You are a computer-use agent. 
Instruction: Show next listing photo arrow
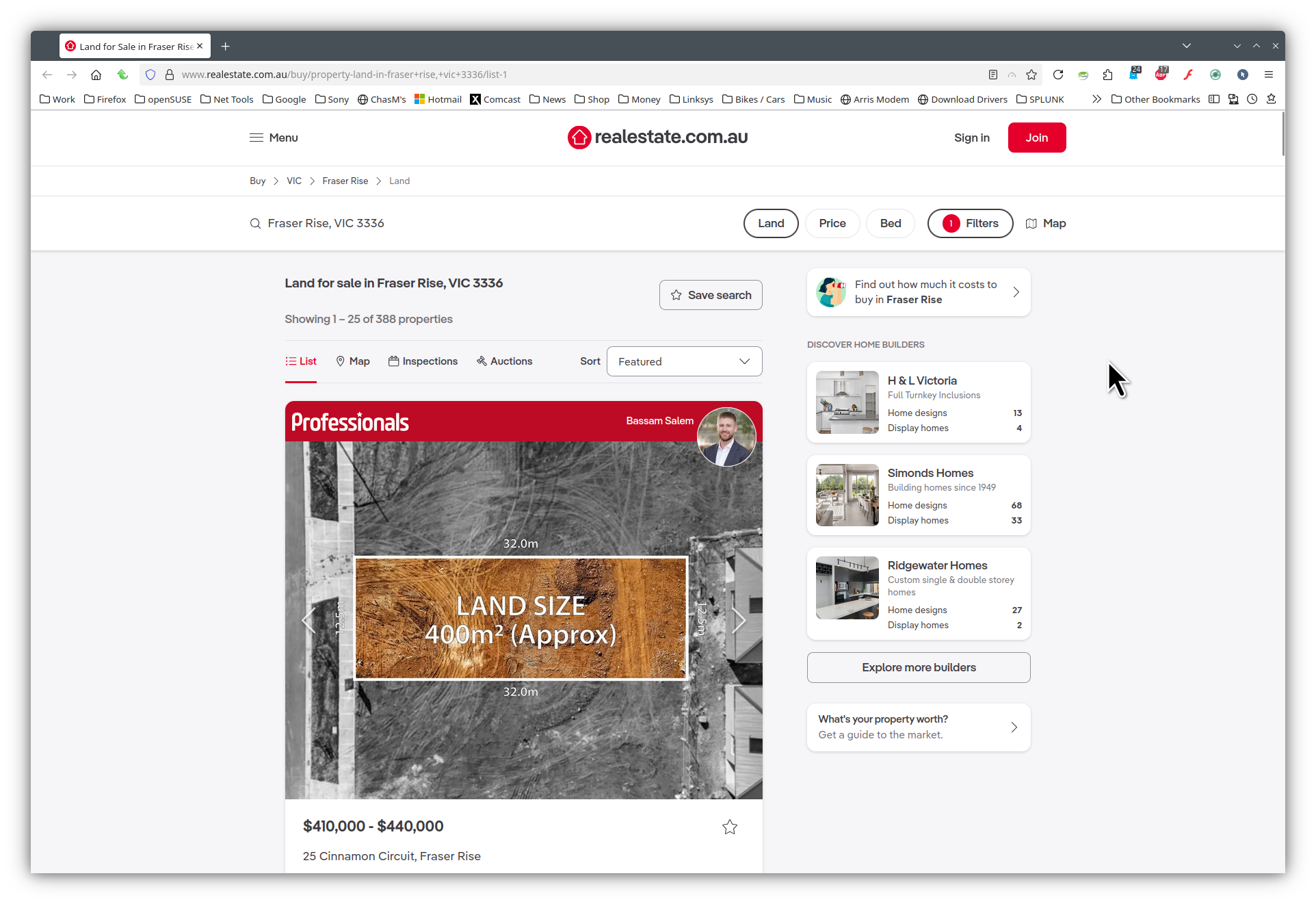pyautogui.click(x=739, y=621)
